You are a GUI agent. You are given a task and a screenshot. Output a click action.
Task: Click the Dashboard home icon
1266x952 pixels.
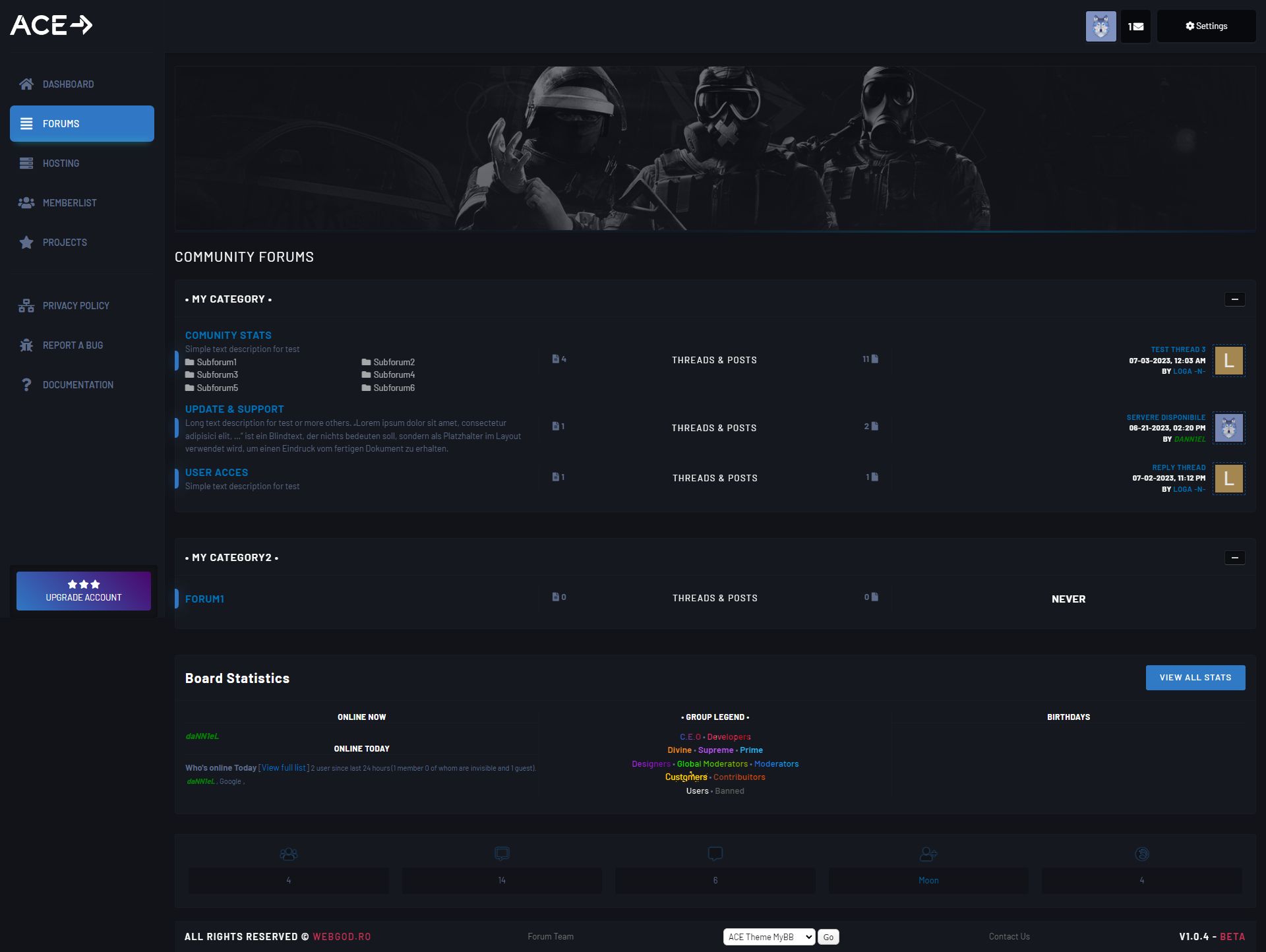pyautogui.click(x=26, y=84)
